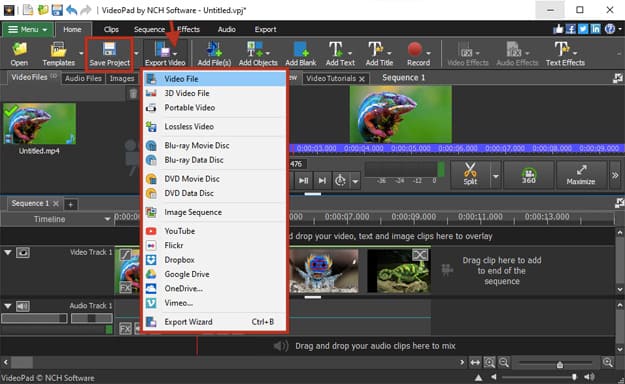Screen dimensions: 625x384
Task: Click the Open folder icon
Action: pyautogui.click(x=19, y=49)
